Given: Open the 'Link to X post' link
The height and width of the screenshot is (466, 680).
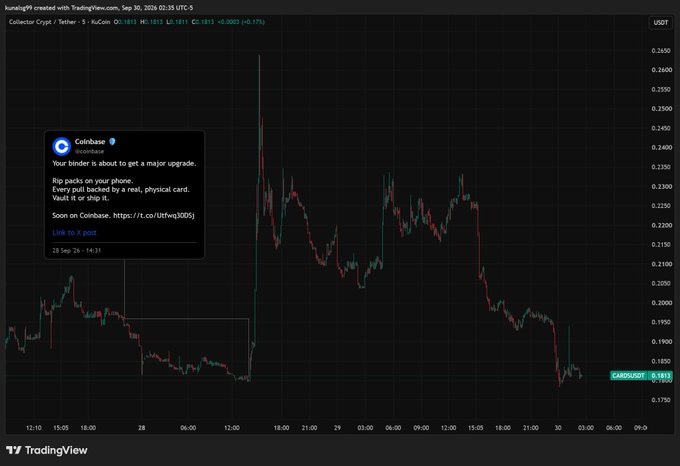Looking at the screenshot, I should click(74, 233).
